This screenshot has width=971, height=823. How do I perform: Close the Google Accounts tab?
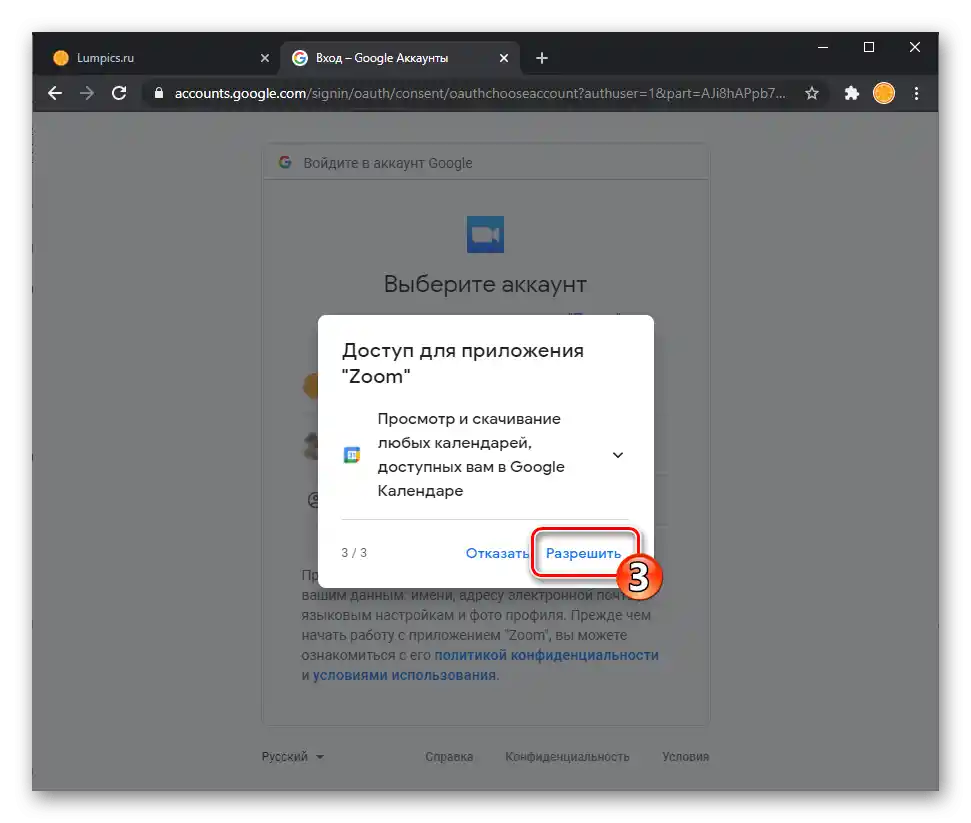coord(504,58)
